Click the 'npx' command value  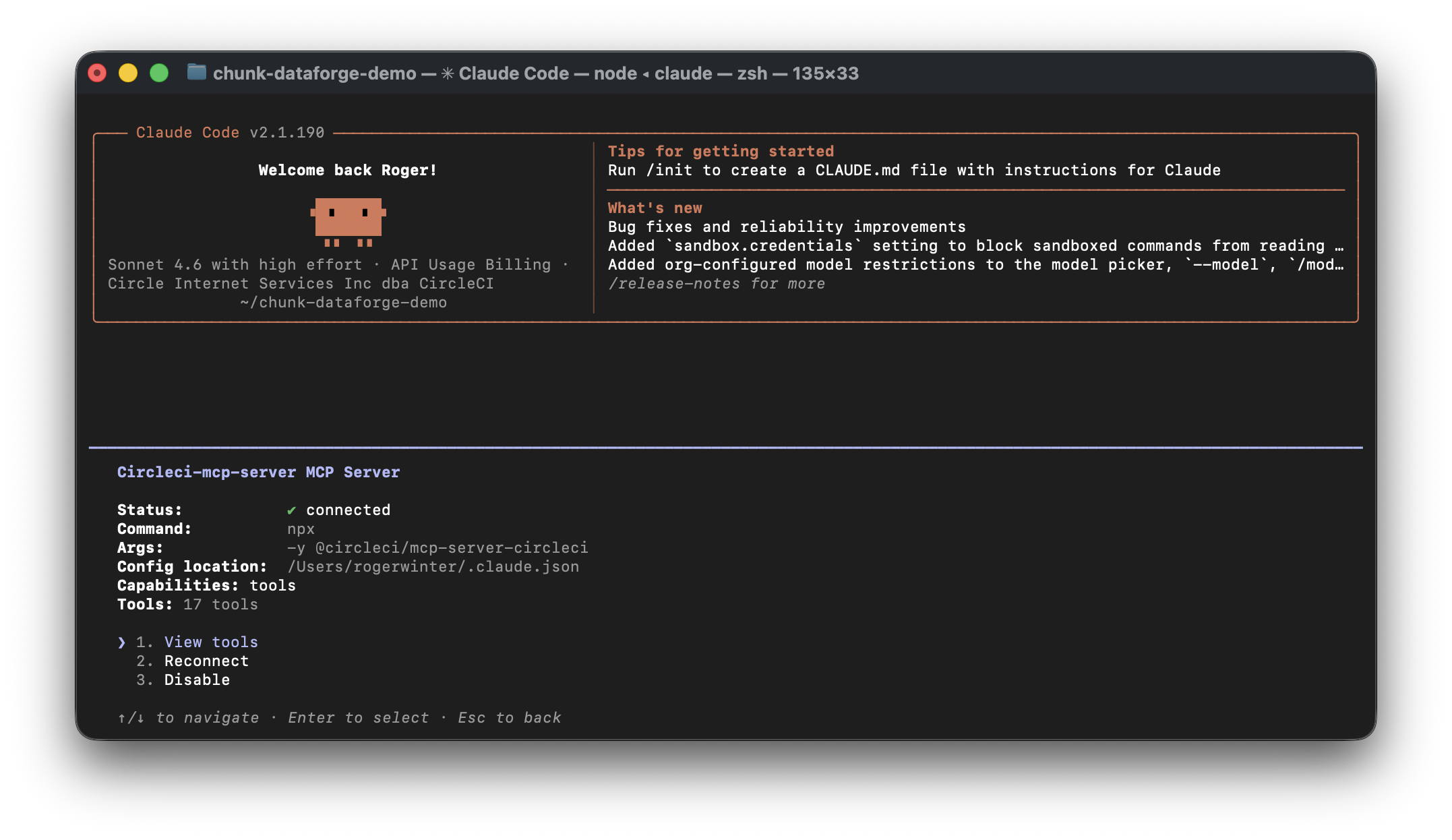(x=301, y=529)
